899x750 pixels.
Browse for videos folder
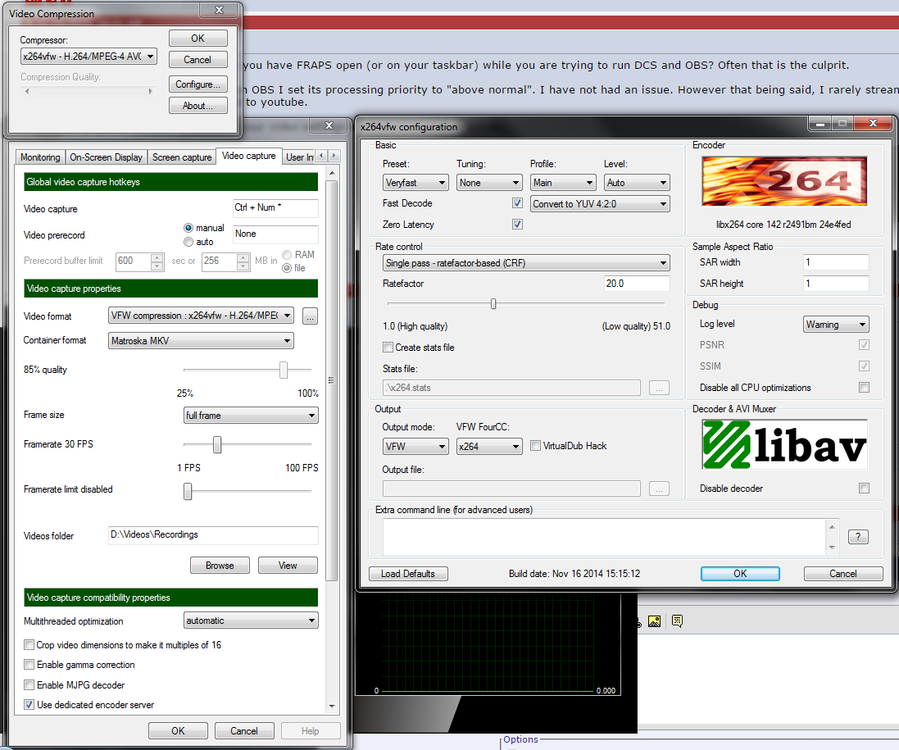click(220, 565)
